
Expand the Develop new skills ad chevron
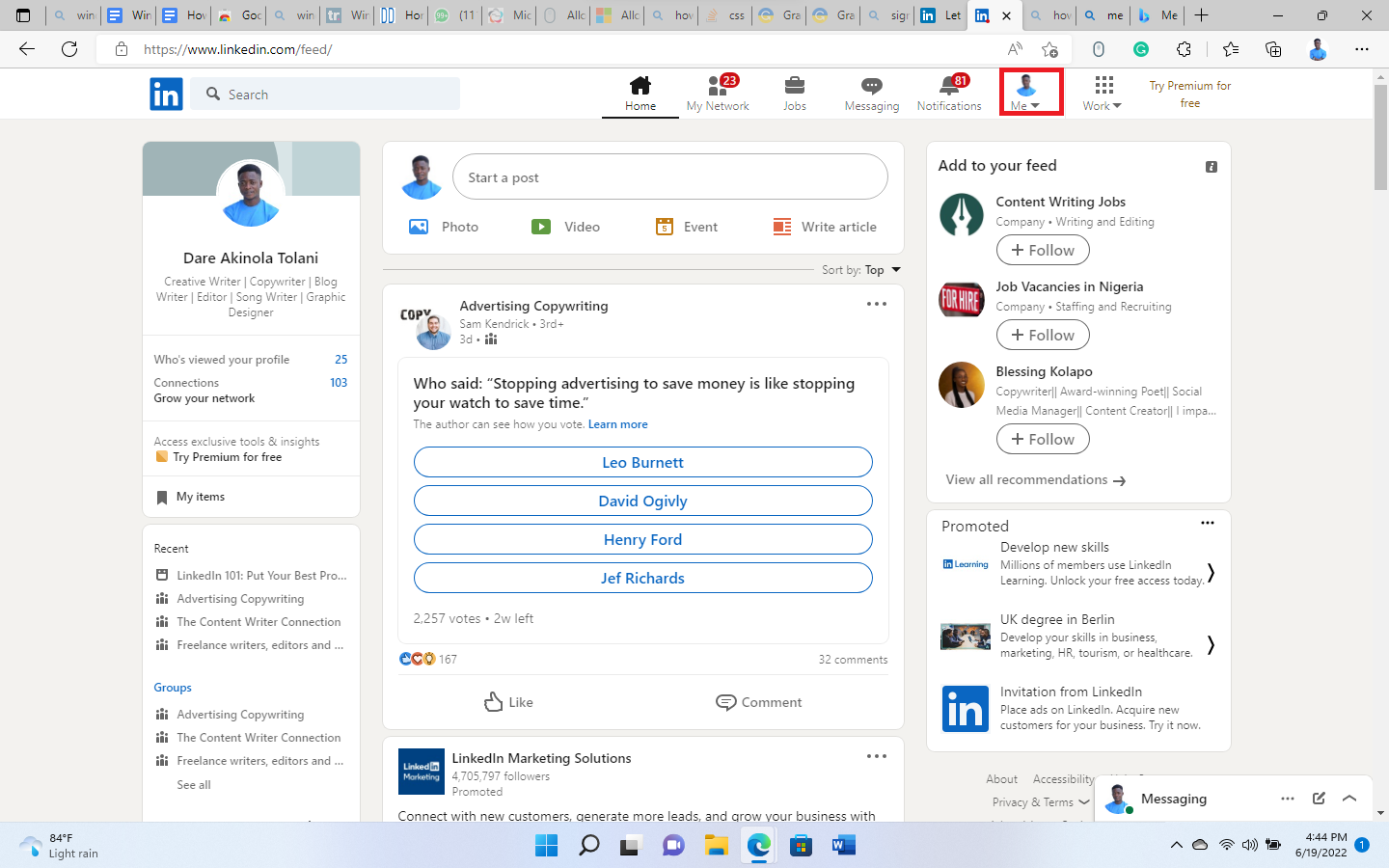[1211, 572]
